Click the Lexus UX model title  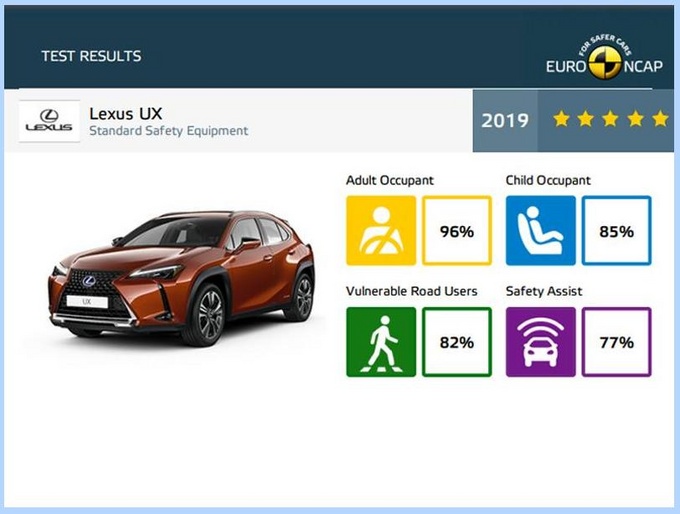coord(126,114)
